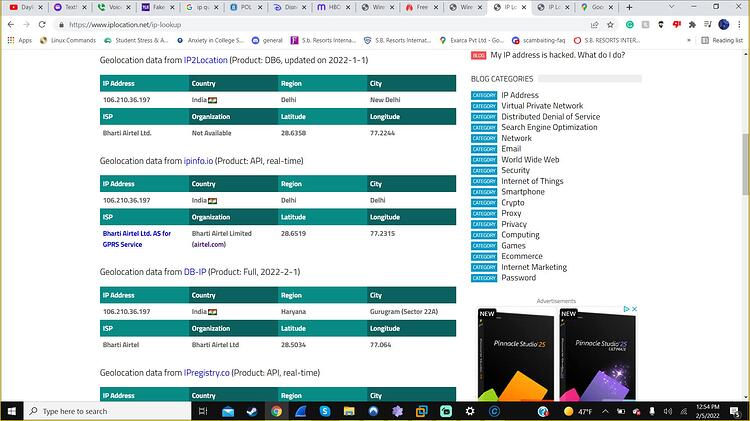Open the Search Engine Optimization category
This screenshot has height=421, width=750.
(x=549, y=127)
